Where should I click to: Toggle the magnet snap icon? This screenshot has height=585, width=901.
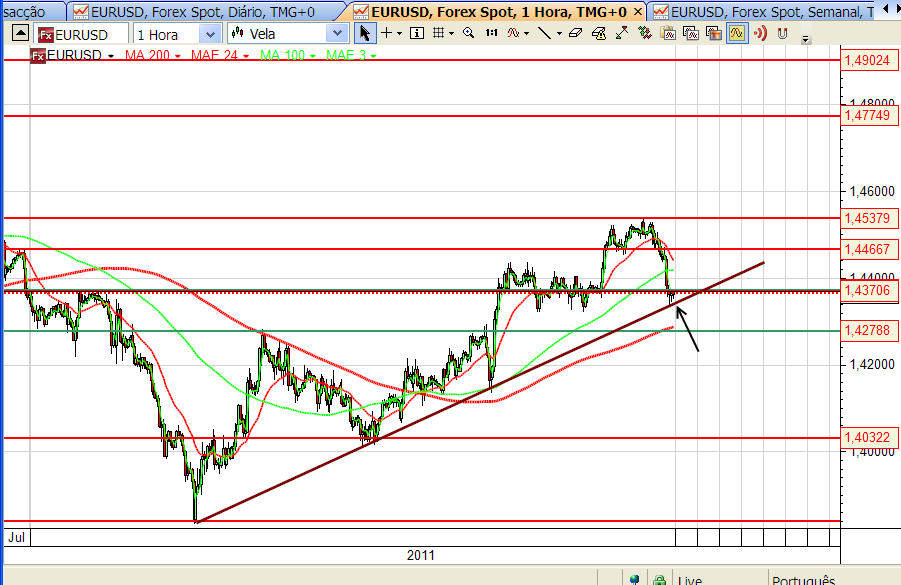[782, 33]
